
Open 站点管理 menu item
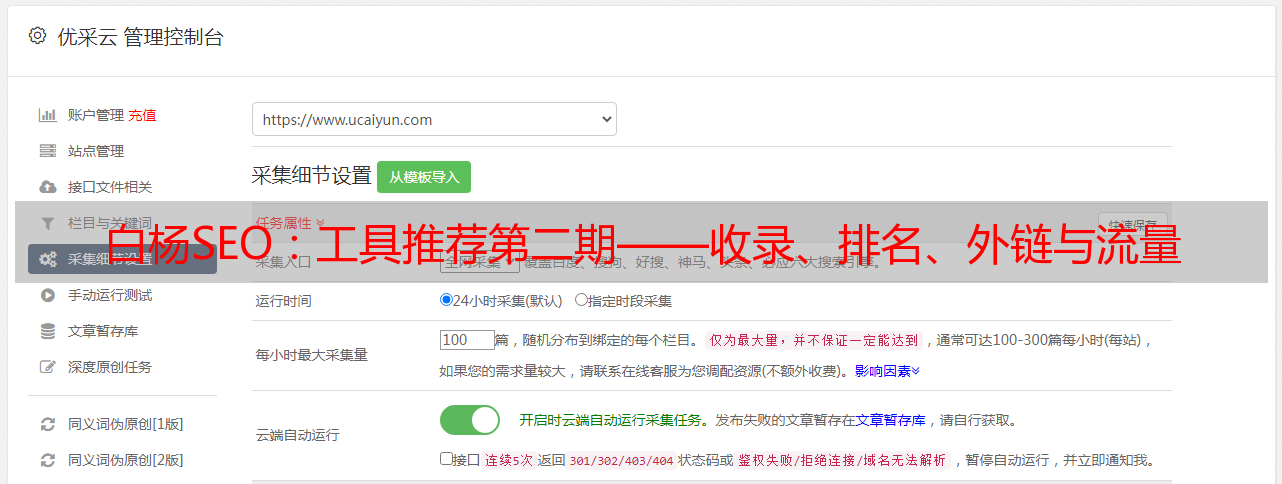click(96, 151)
